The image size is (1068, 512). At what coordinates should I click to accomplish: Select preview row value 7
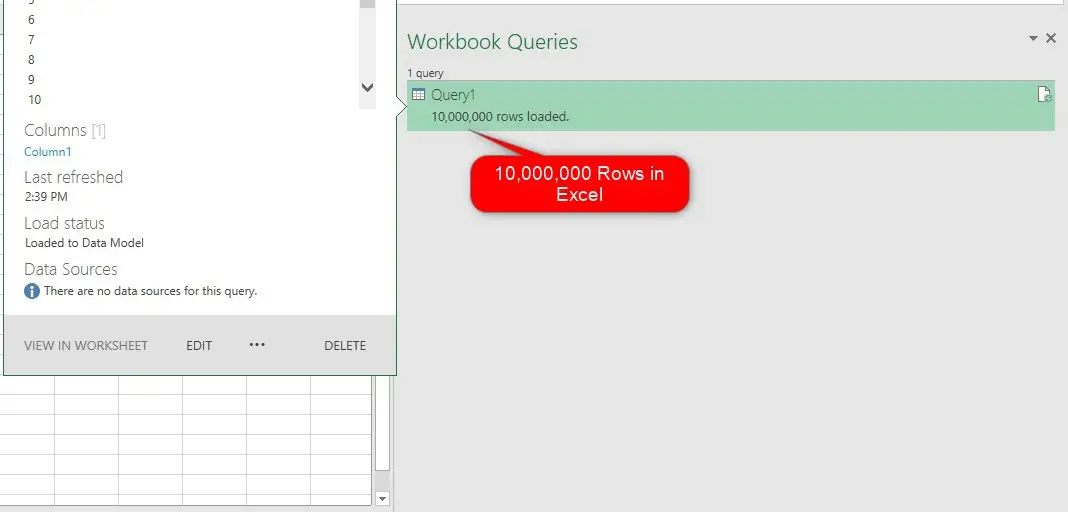click(32, 40)
